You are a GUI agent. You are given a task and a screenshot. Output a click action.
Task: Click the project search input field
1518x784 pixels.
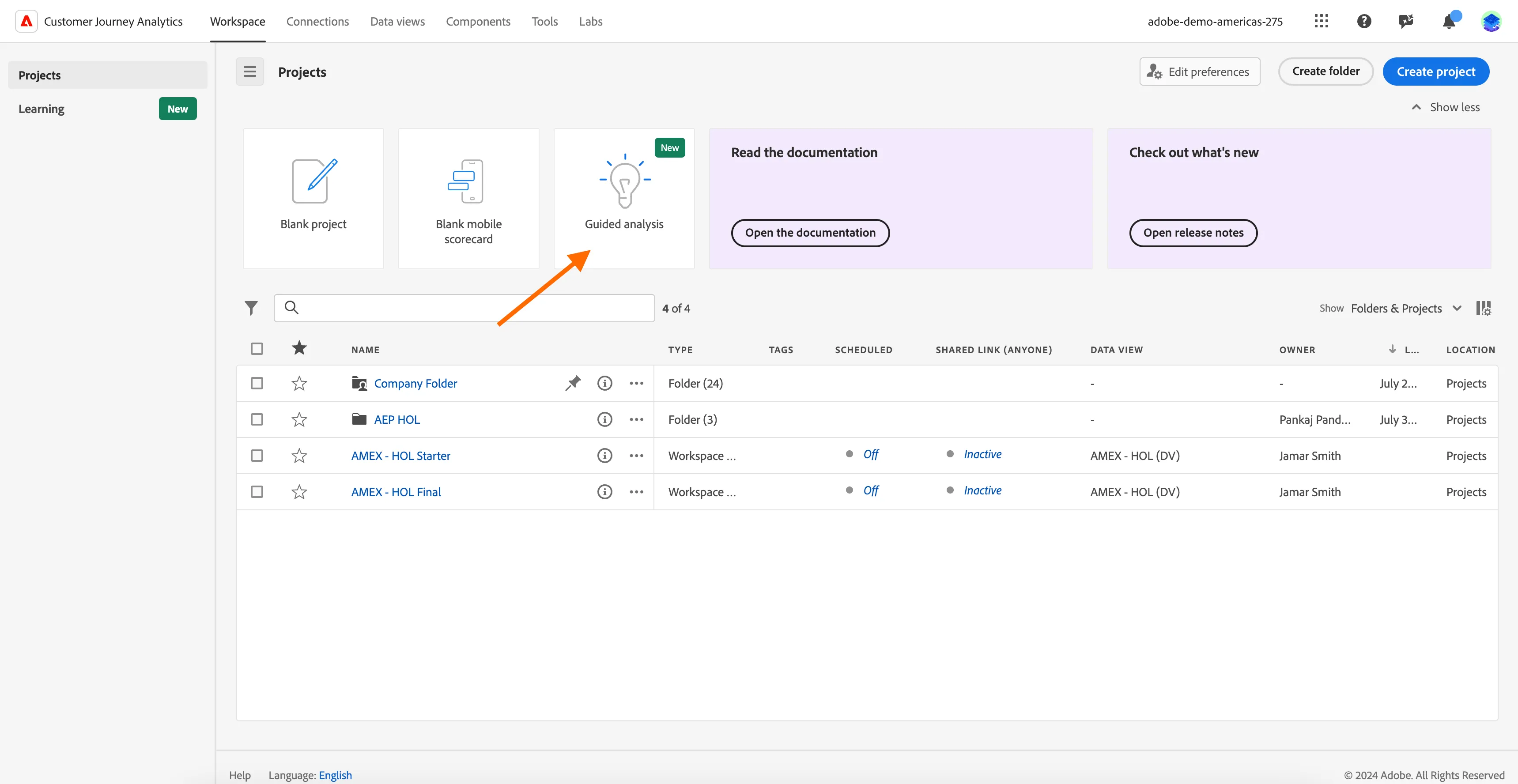(x=464, y=308)
